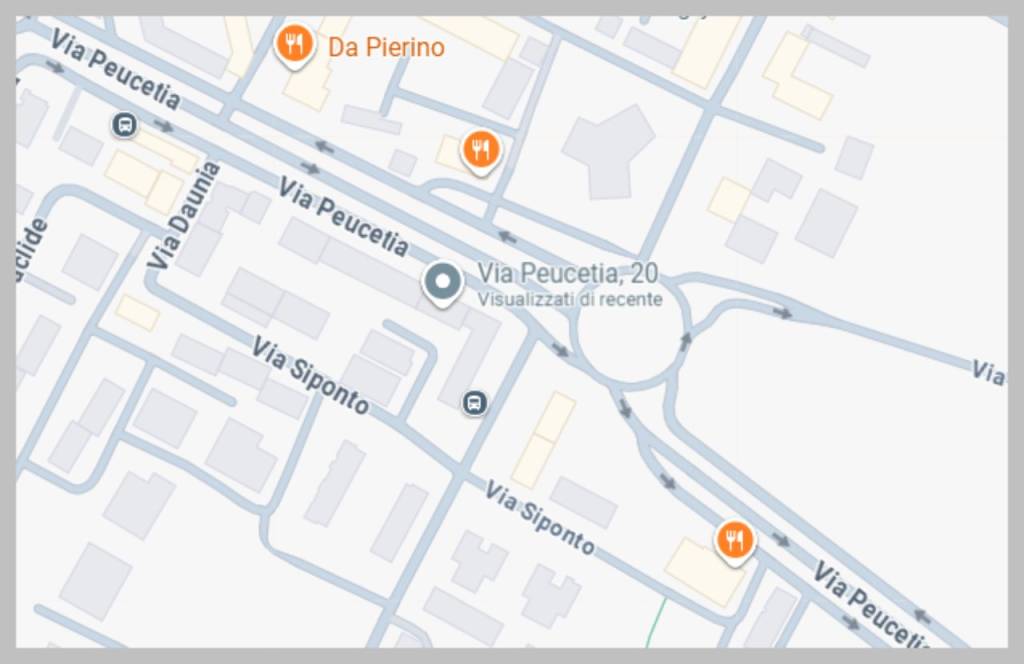
Task: Click the up arrow on the roundabout
Action: (x=685, y=341)
